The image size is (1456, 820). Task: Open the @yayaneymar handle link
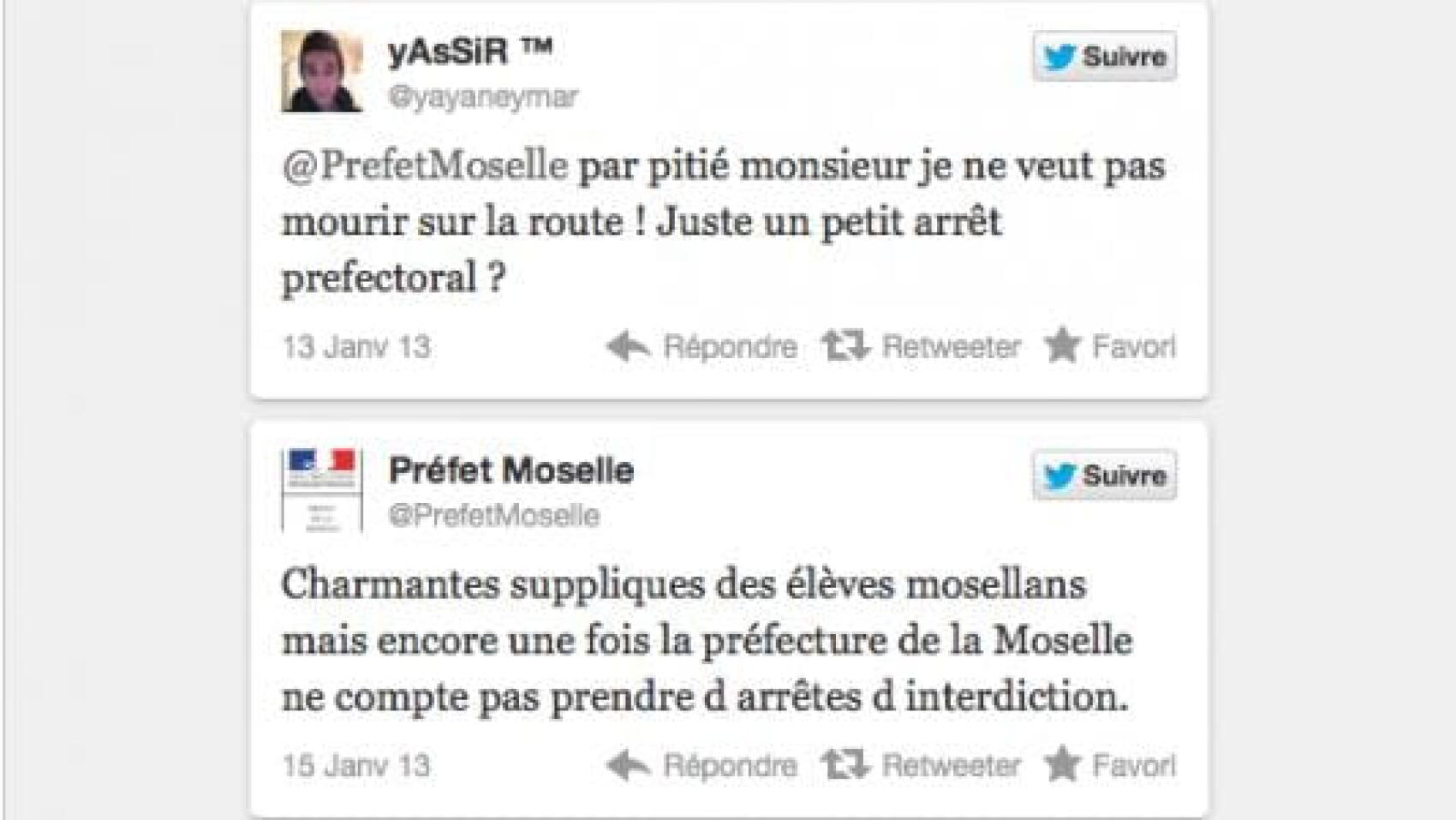(483, 97)
